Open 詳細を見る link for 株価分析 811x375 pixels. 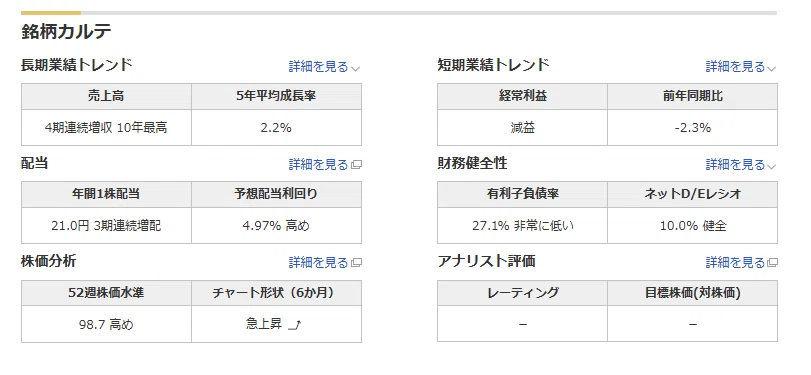(x=319, y=263)
